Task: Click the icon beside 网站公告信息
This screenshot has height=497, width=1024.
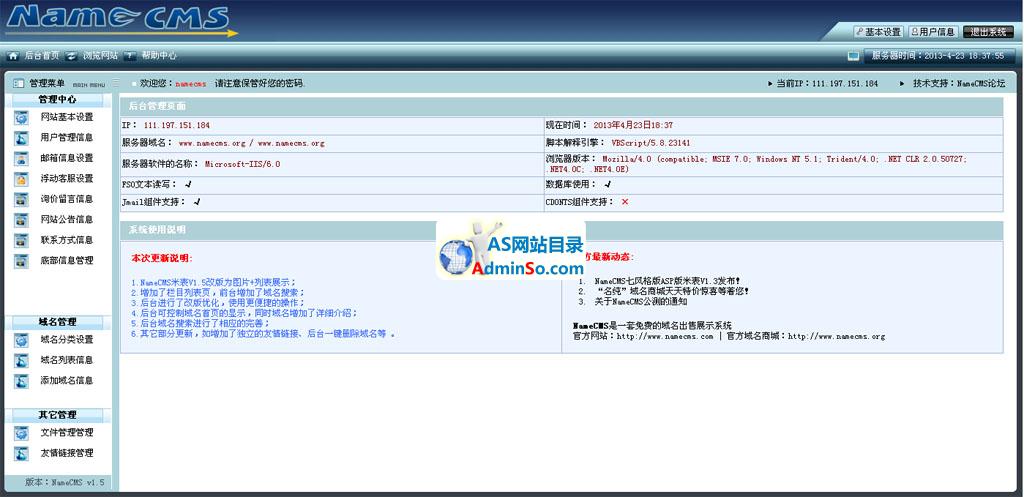Action: (22, 219)
